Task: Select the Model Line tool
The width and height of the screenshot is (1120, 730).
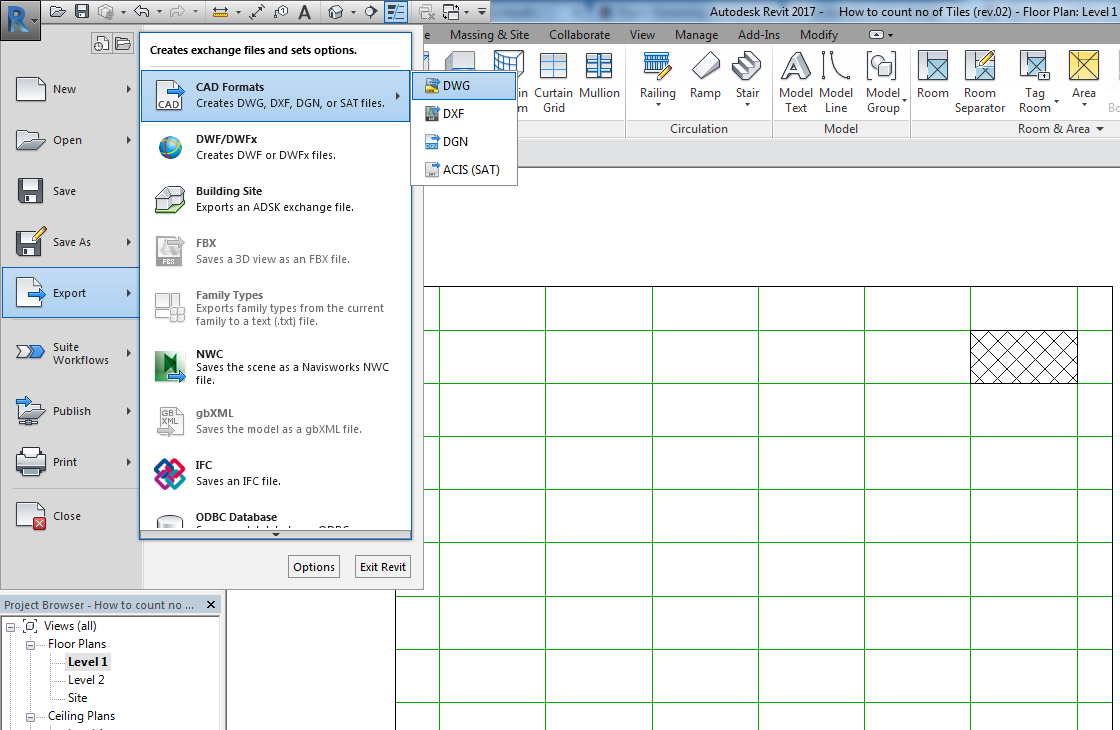Action: coord(836,78)
